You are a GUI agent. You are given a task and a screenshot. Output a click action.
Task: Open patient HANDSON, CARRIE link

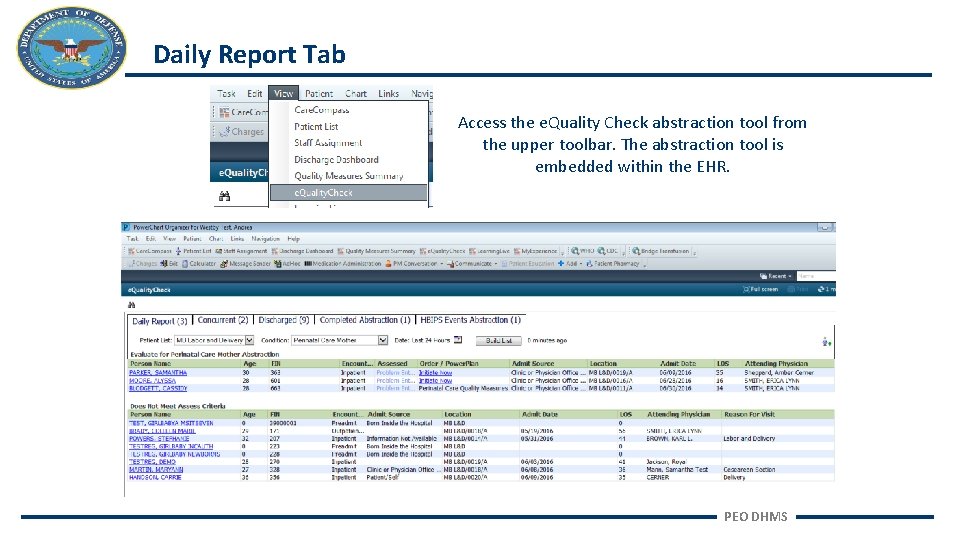[x=156, y=478]
